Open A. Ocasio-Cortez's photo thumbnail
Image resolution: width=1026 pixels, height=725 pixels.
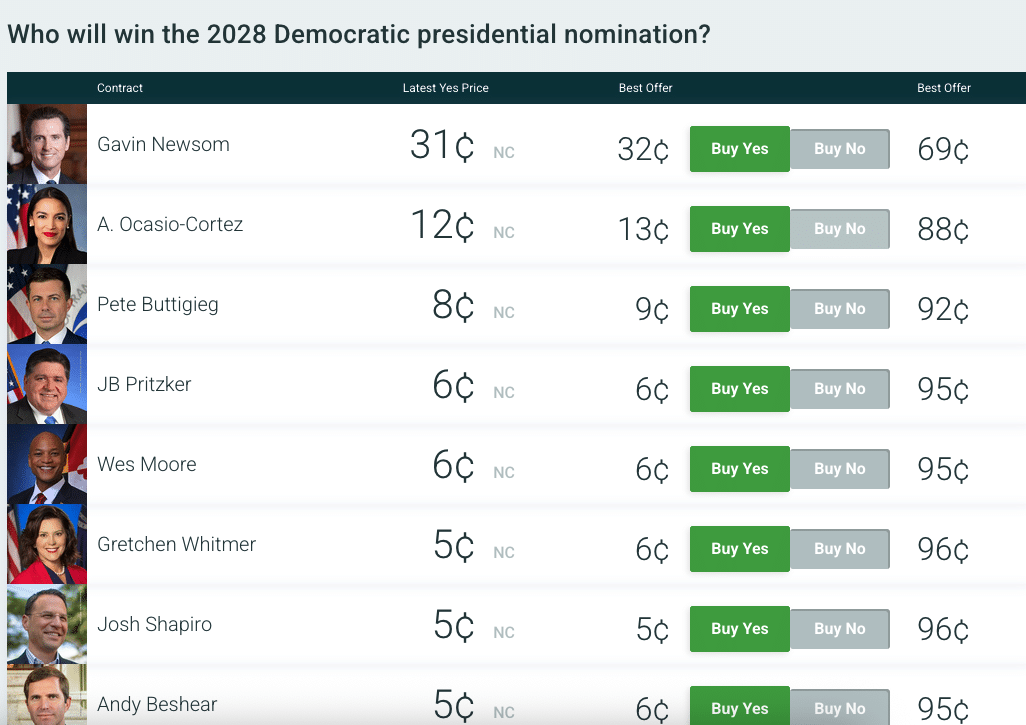point(47,224)
